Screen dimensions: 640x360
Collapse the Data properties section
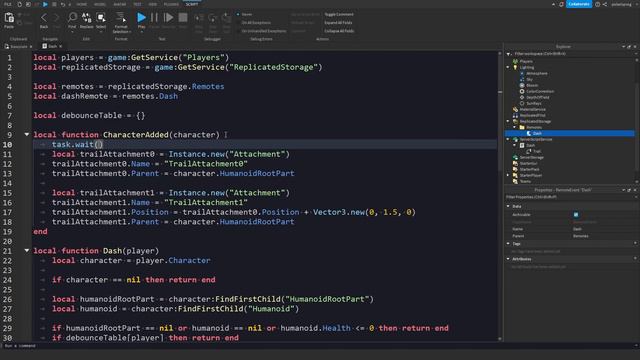pos(509,207)
